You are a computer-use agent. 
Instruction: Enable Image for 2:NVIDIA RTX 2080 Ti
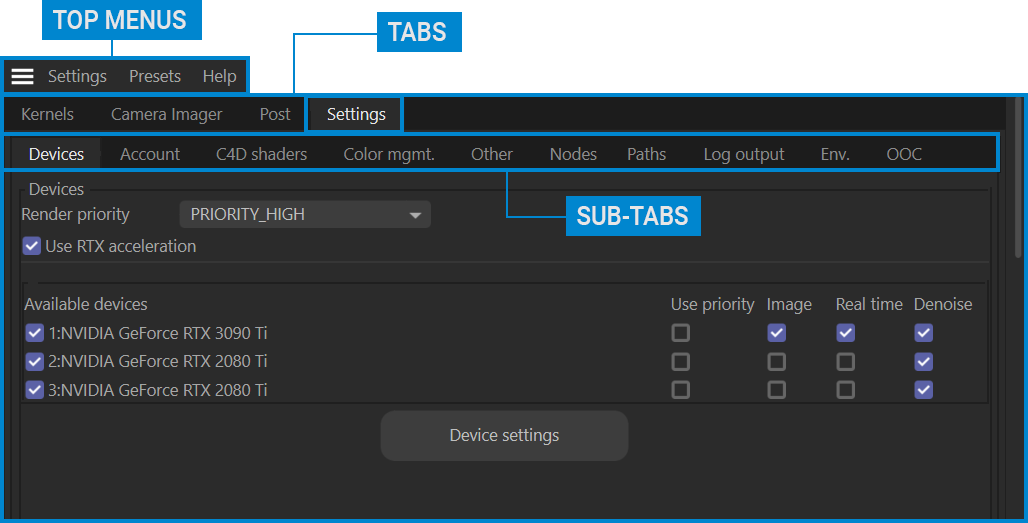click(x=777, y=361)
